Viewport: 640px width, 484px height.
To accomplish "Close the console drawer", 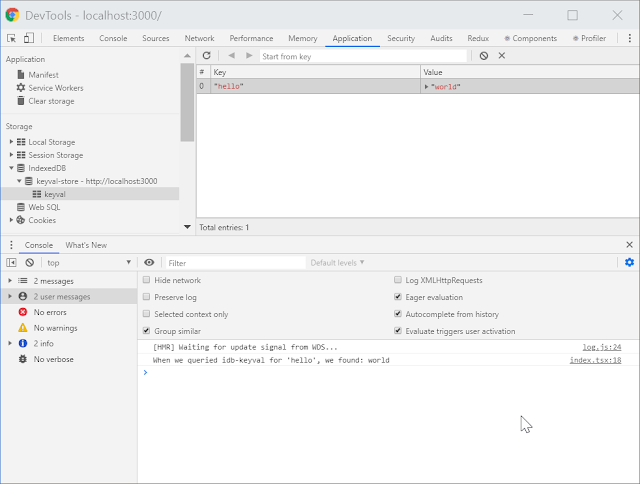I will (629, 245).
